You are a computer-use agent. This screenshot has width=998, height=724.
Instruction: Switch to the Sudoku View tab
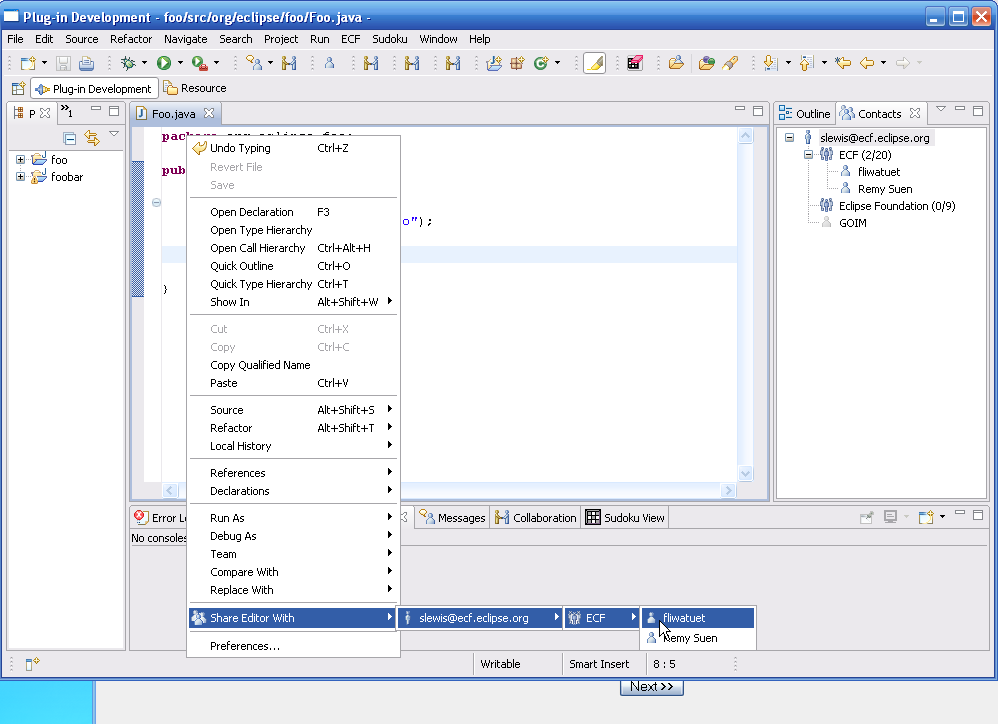(x=625, y=518)
